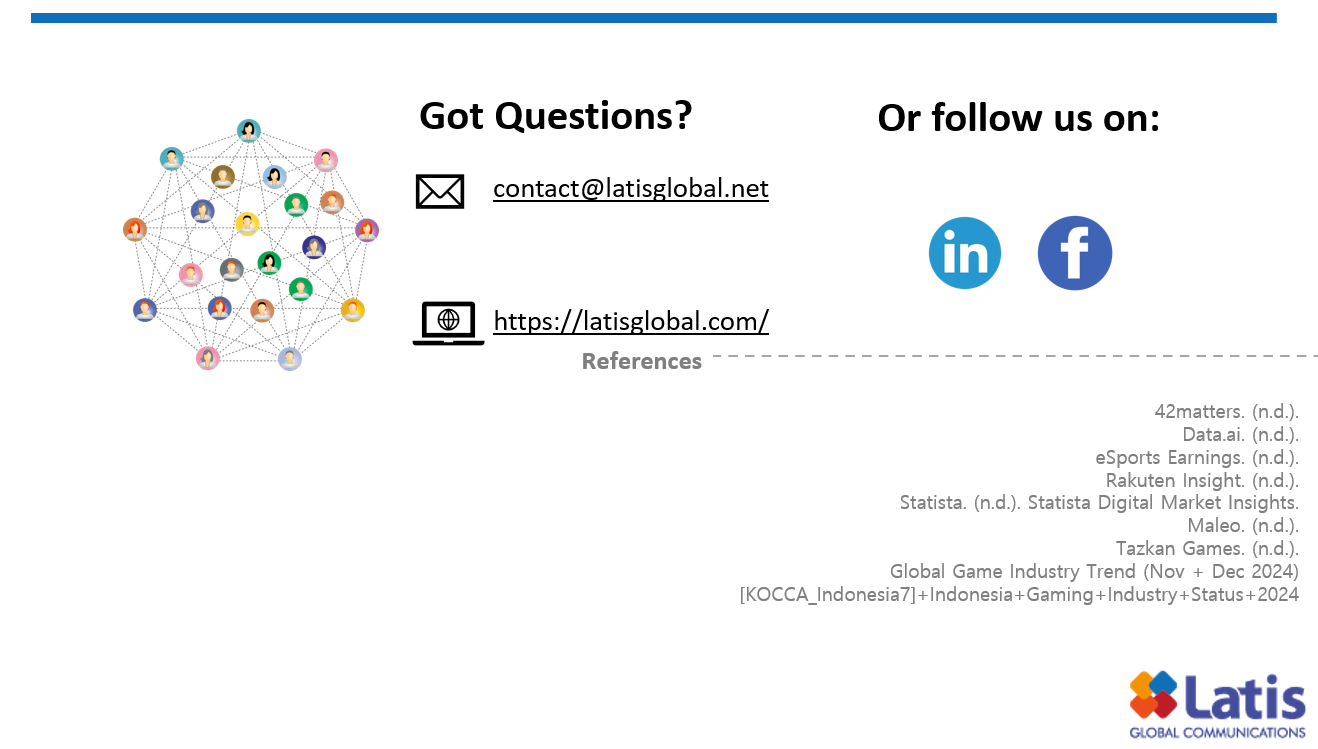Click the envelope email icon
The height and width of the screenshot is (749, 1318).
(440, 191)
